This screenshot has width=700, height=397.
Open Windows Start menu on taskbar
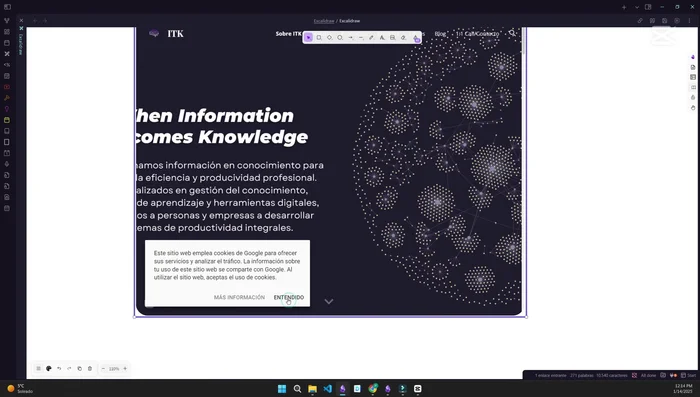click(282, 389)
